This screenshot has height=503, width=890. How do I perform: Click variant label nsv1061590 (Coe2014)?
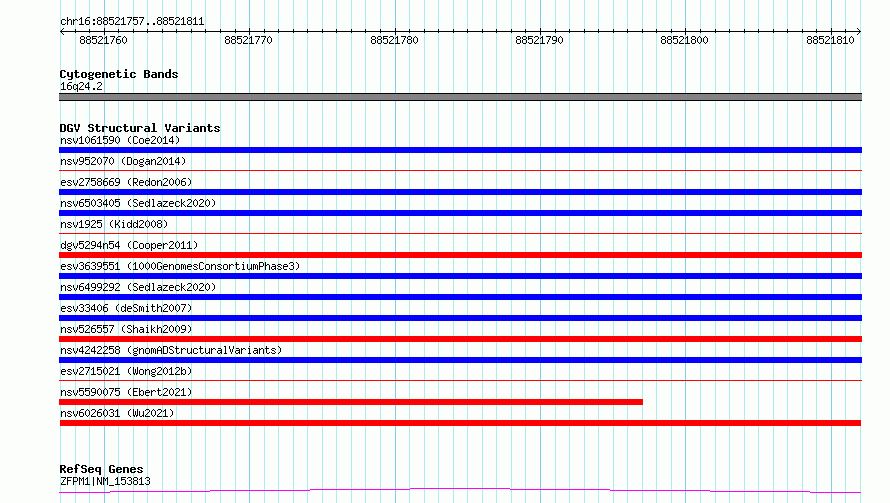(x=120, y=140)
